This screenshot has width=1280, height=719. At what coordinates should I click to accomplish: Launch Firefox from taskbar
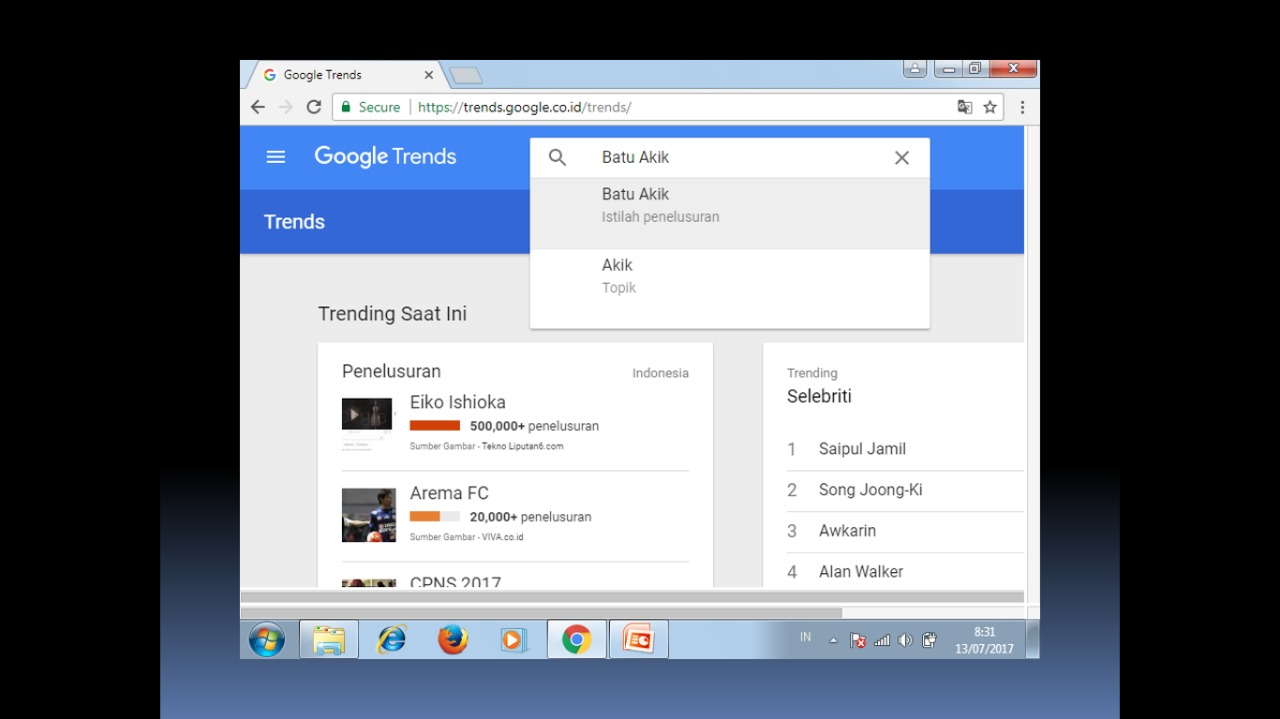pyautogui.click(x=453, y=639)
